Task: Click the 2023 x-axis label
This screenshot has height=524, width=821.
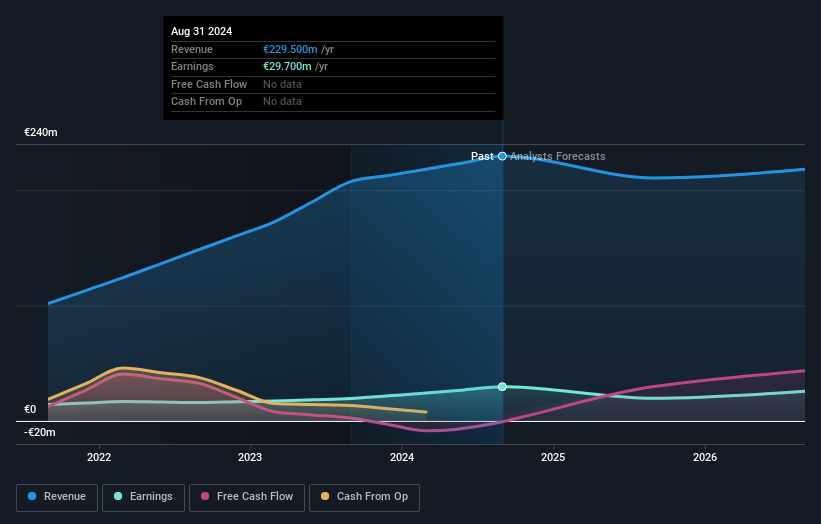Action: 250,458
